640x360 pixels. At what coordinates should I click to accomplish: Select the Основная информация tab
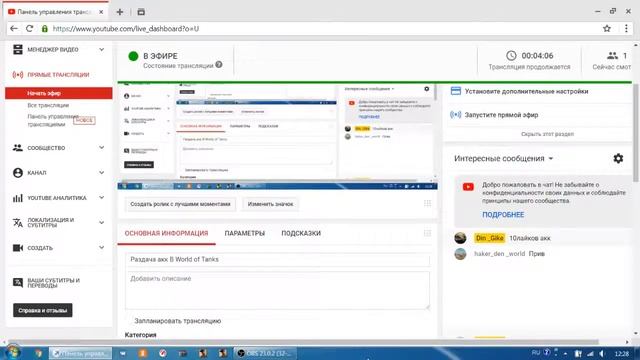(166, 233)
